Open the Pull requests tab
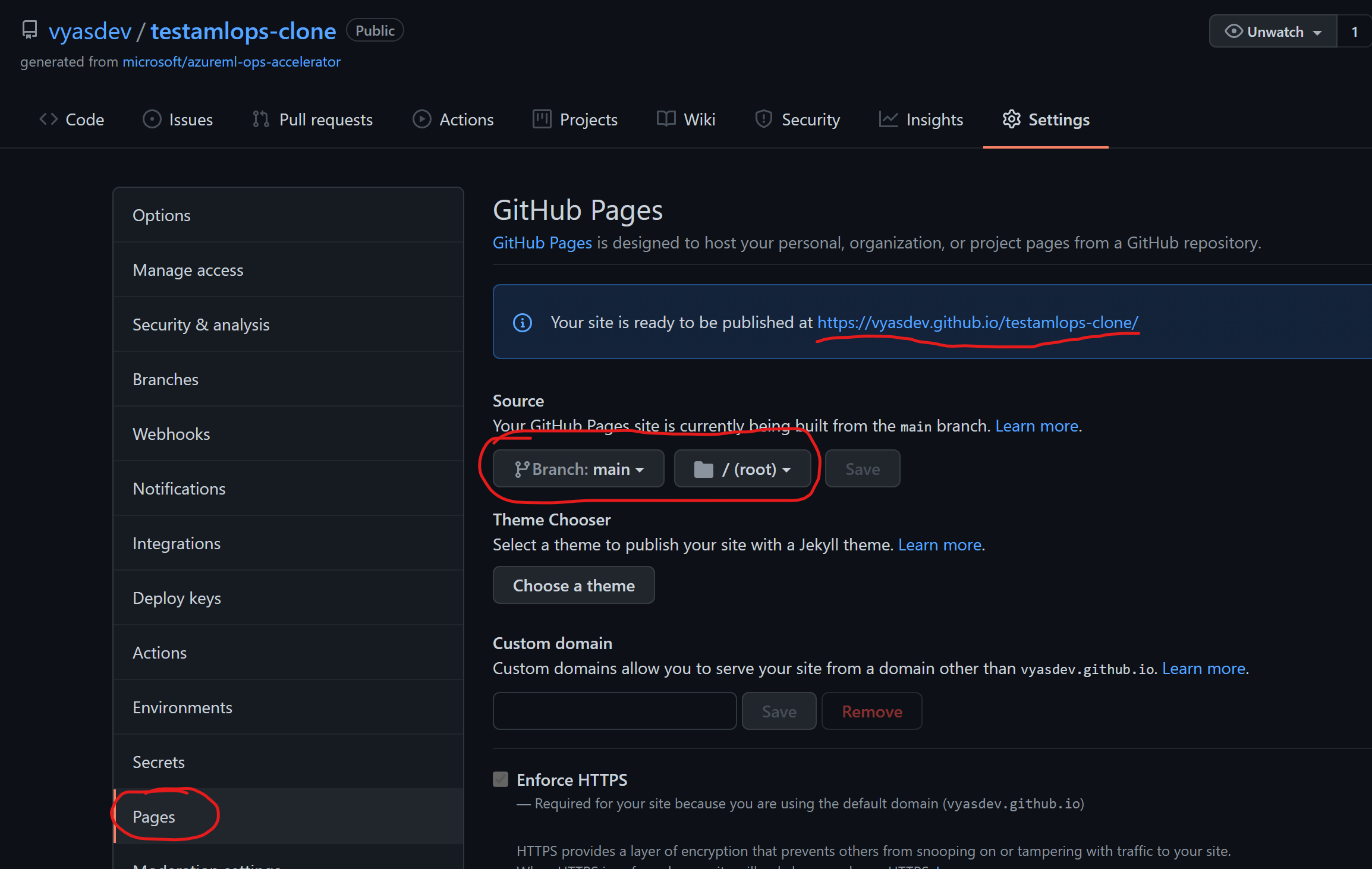 coord(313,119)
